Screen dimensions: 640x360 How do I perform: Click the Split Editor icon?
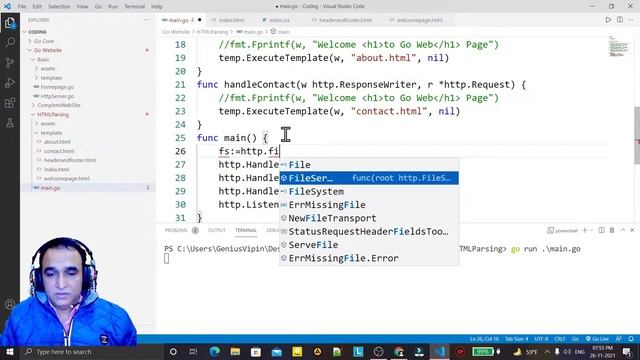click(x=620, y=20)
